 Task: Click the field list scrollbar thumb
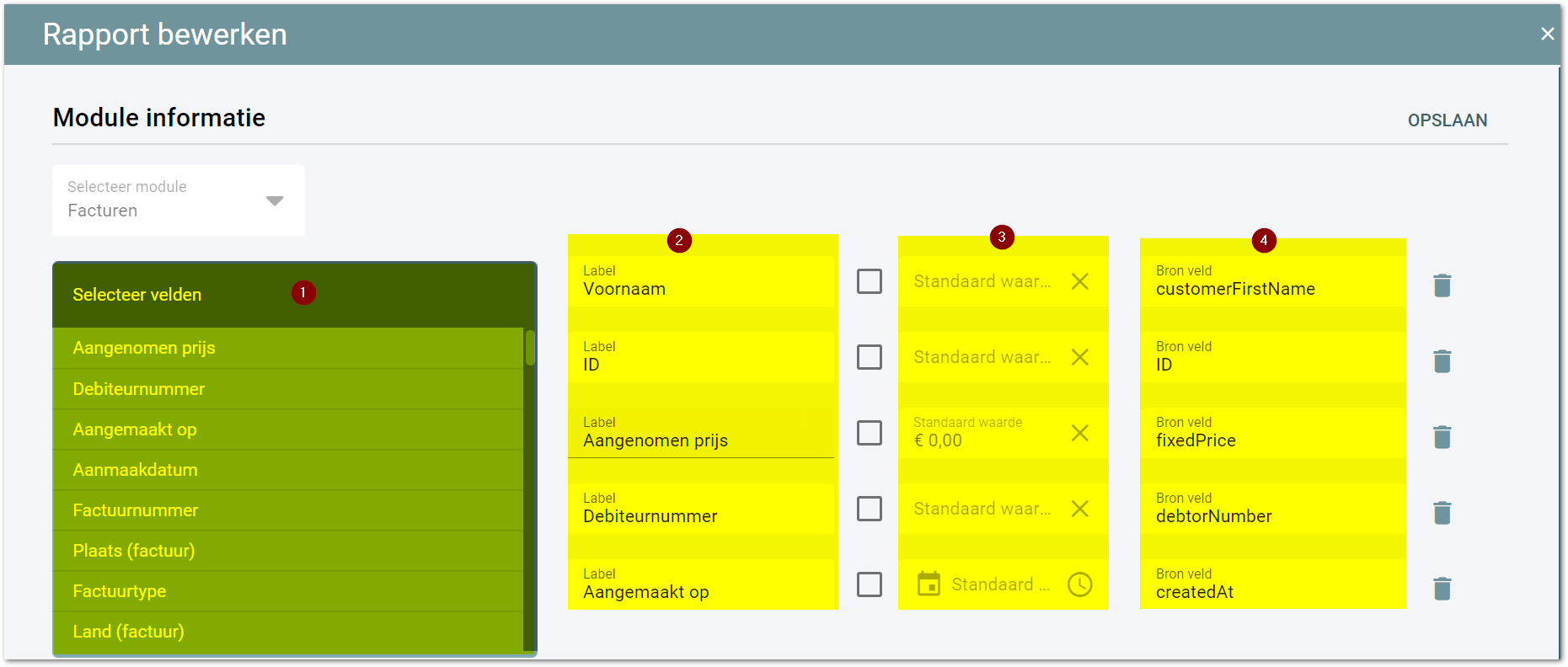coord(530,348)
